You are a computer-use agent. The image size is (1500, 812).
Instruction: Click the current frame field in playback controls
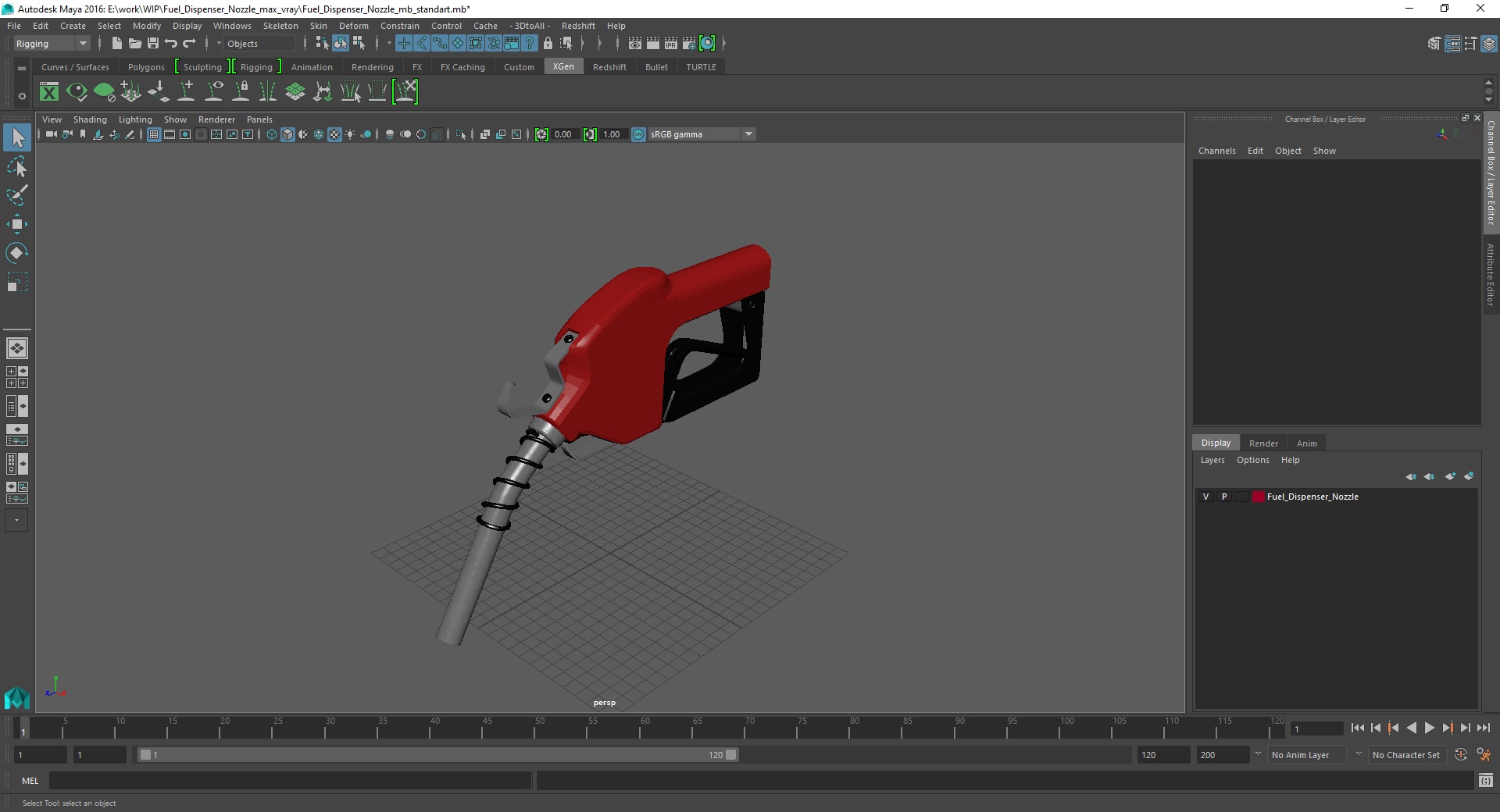pos(1317,728)
